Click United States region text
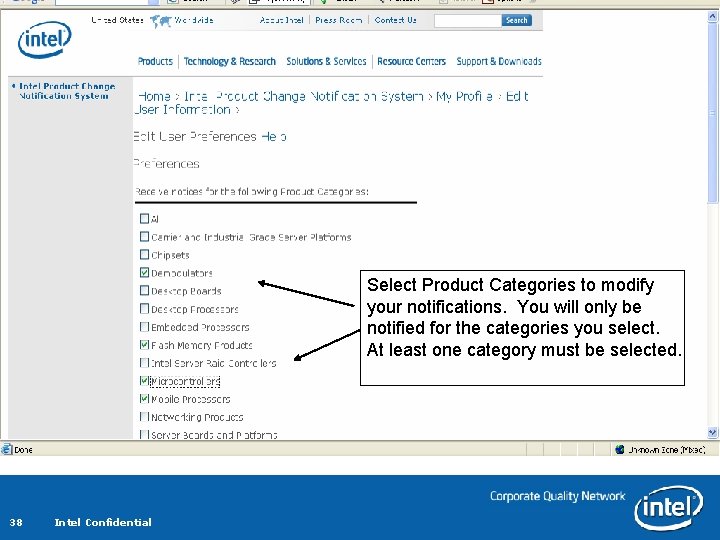Screen dimensions: 720x540 pyautogui.click(x=117, y=20)
